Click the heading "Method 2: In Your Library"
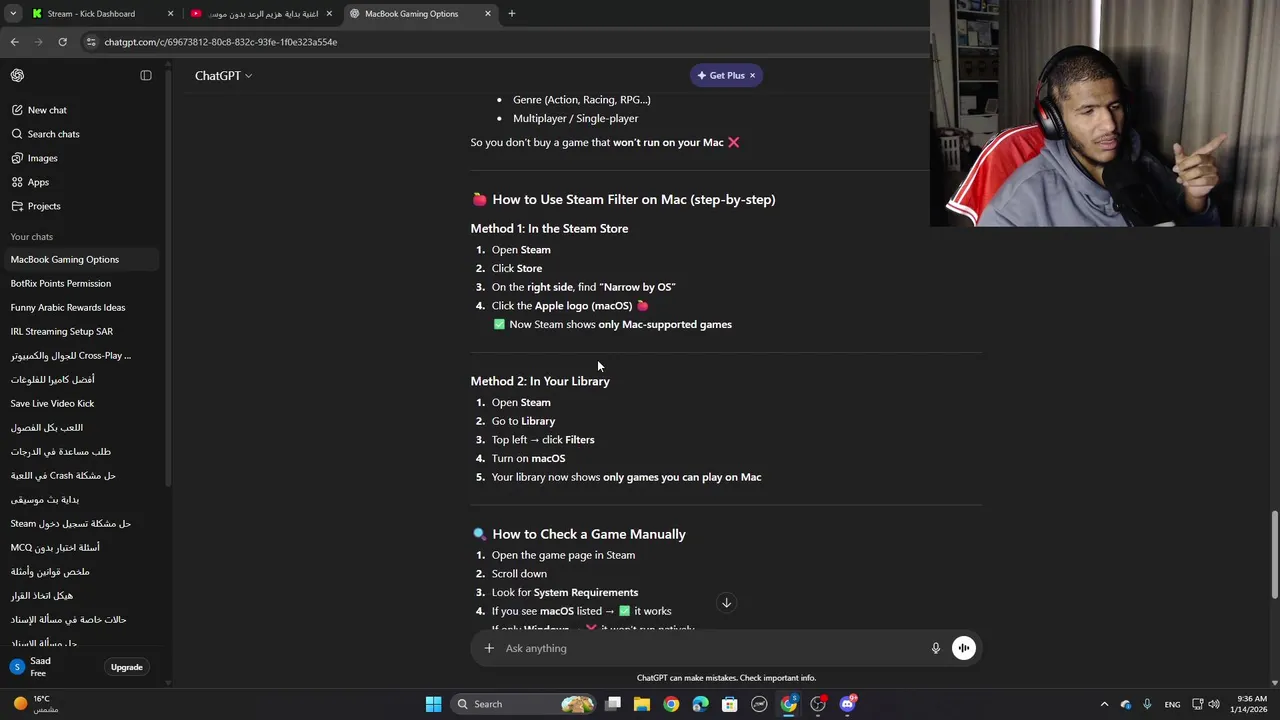The height and width of the screenshot is (720, 1280). coord(540,381)
